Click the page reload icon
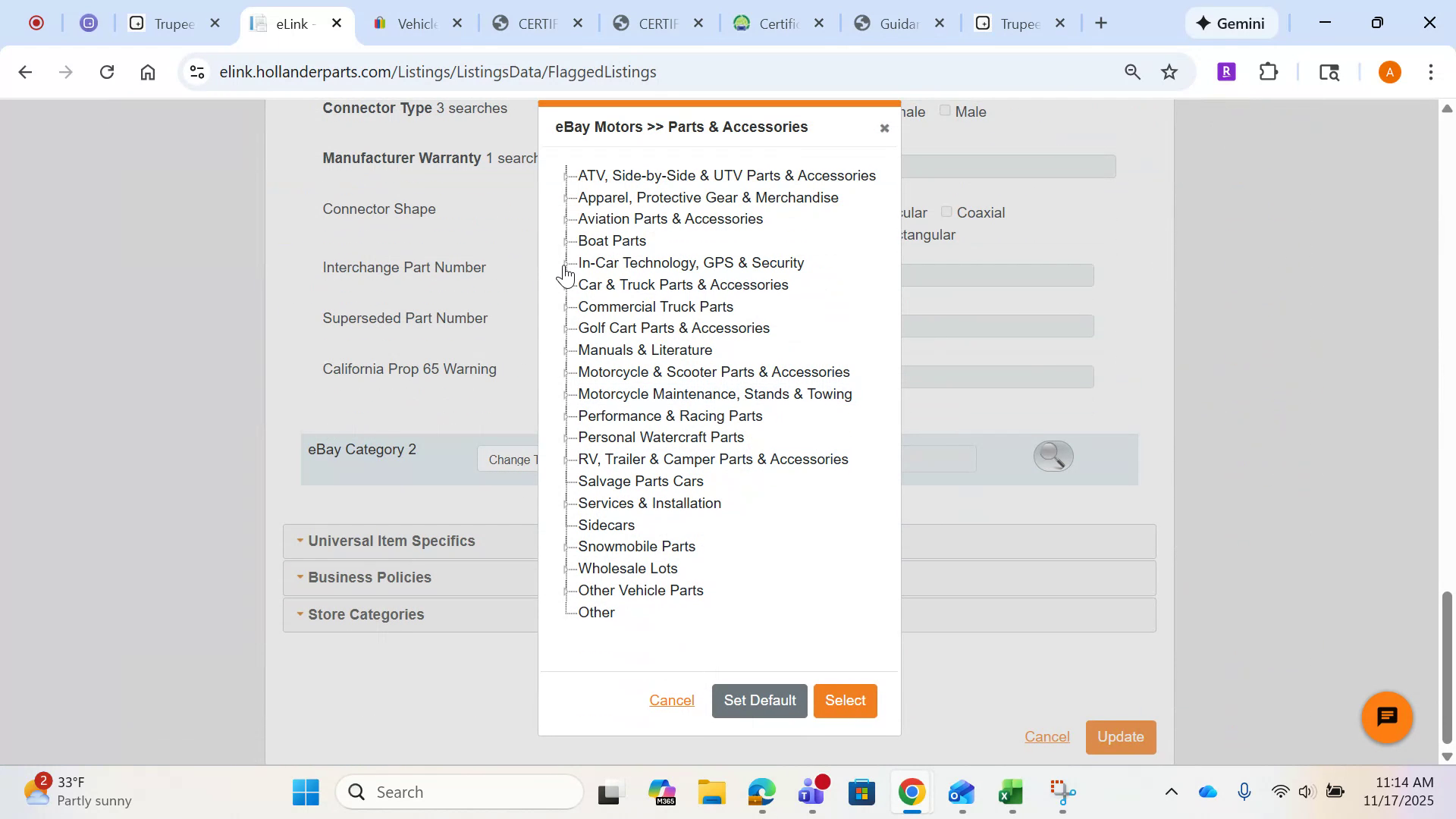Viewport: 1456px width, 819px height. 107,71
